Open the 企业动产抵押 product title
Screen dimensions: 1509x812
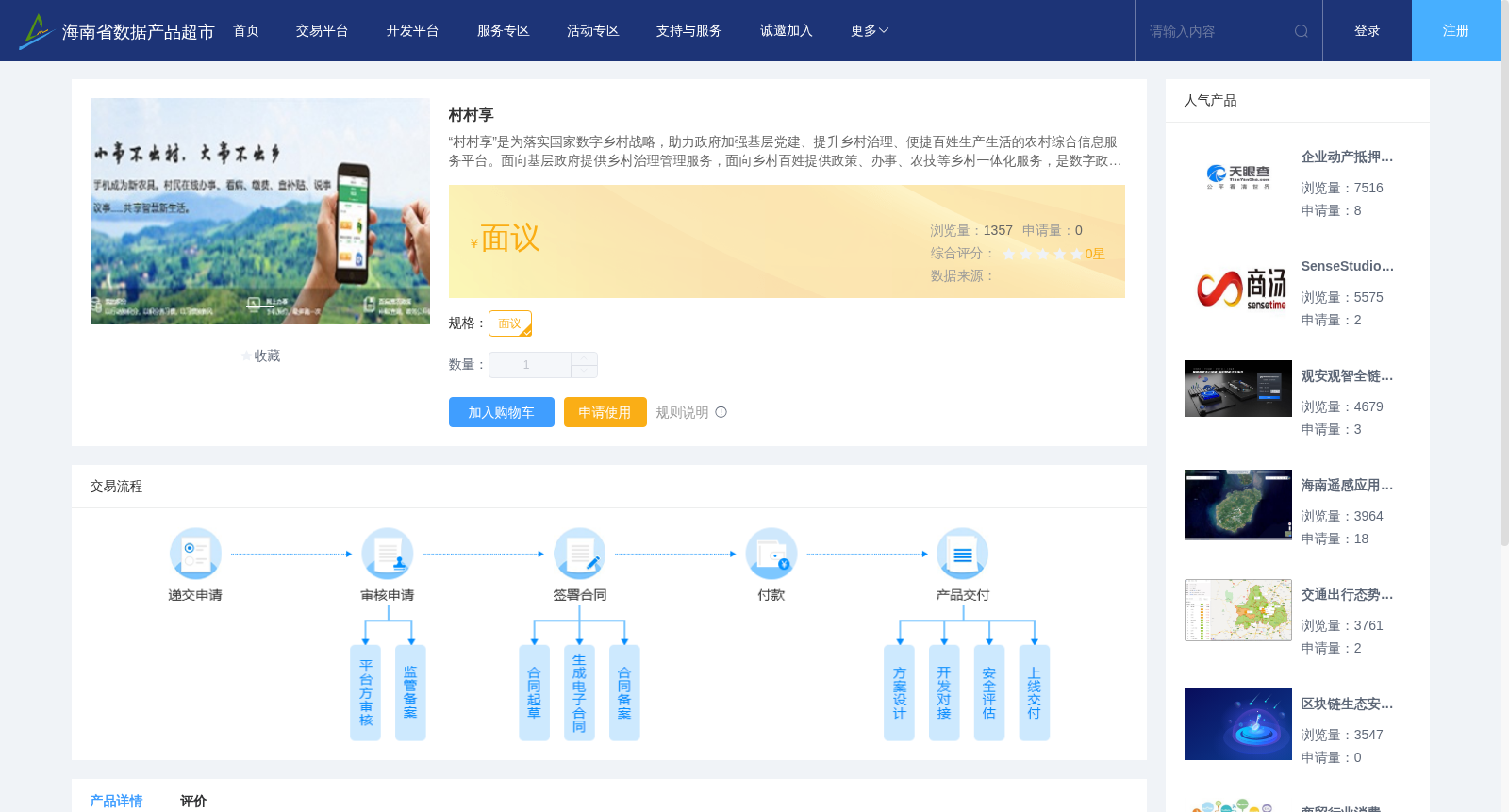1347,157
